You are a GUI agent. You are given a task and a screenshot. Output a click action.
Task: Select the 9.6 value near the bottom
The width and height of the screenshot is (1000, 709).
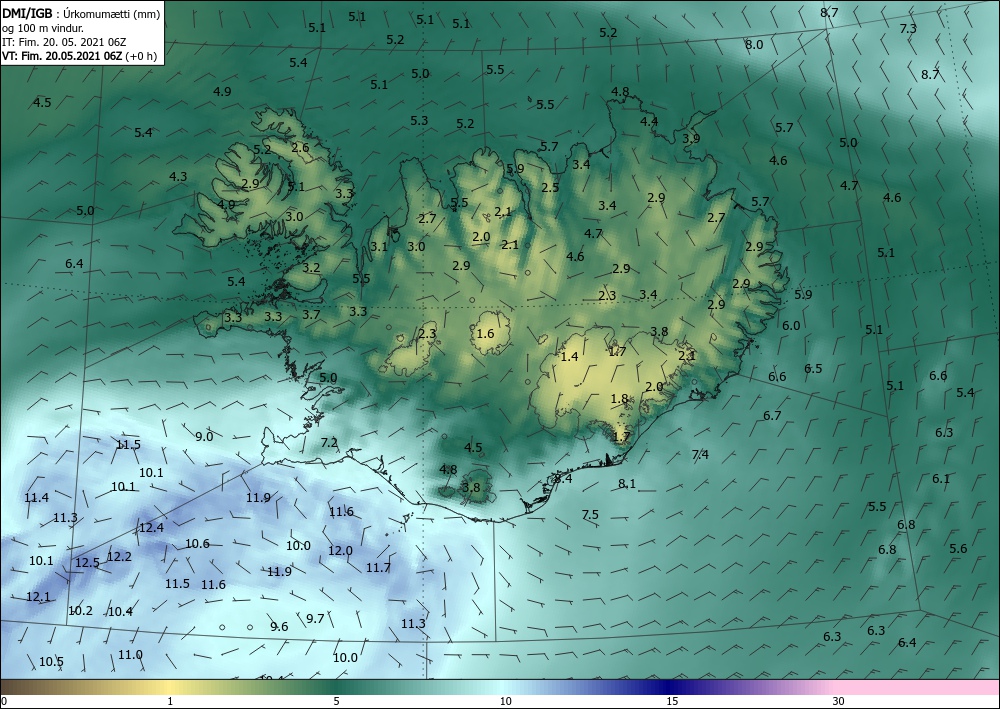[279, 626]
